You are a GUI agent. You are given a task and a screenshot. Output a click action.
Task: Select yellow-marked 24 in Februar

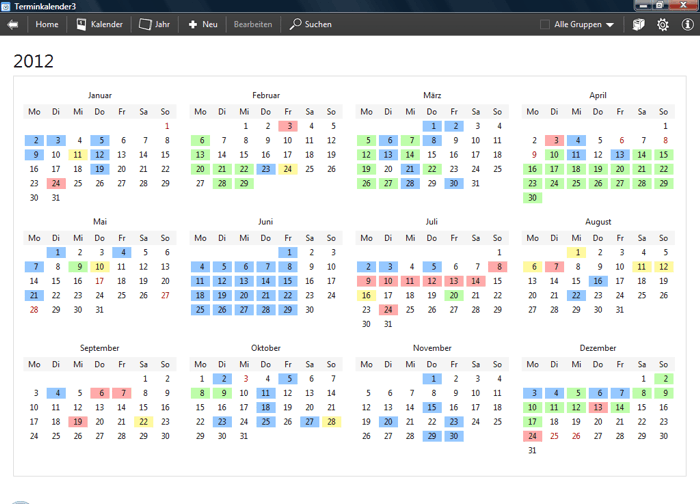pyautogui.click(x=288, y=169)
